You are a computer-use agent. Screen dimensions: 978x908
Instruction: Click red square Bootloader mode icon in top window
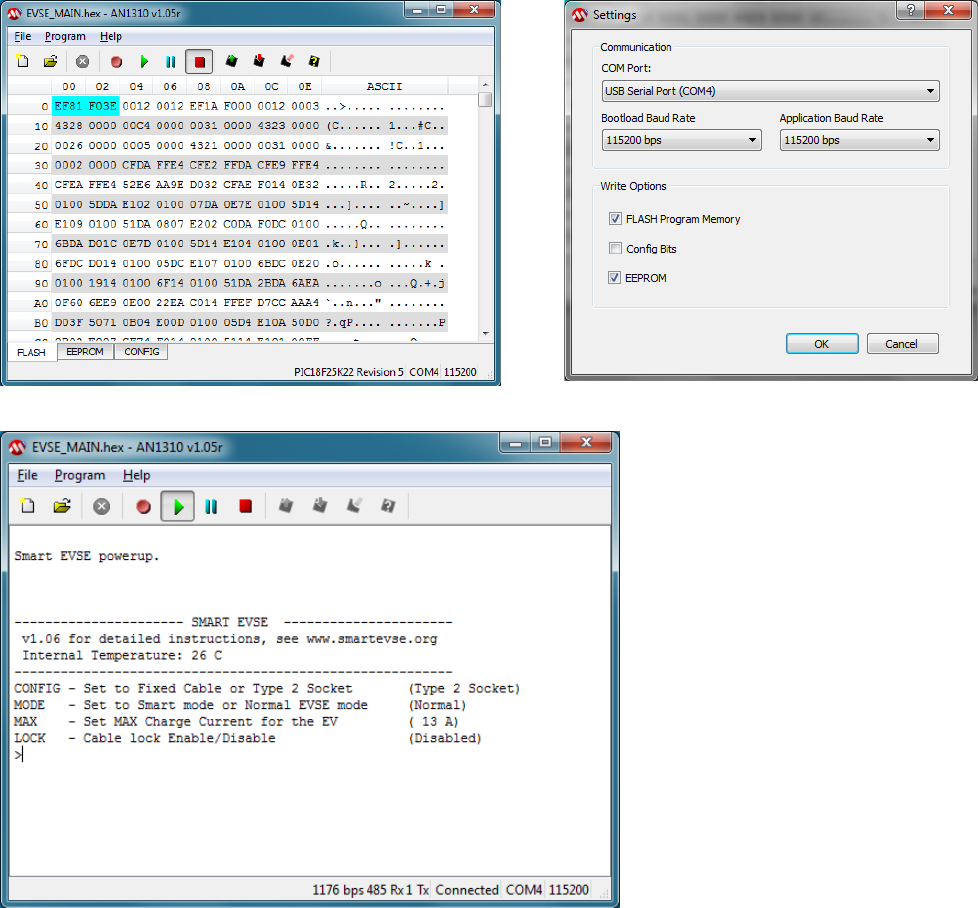200,61
